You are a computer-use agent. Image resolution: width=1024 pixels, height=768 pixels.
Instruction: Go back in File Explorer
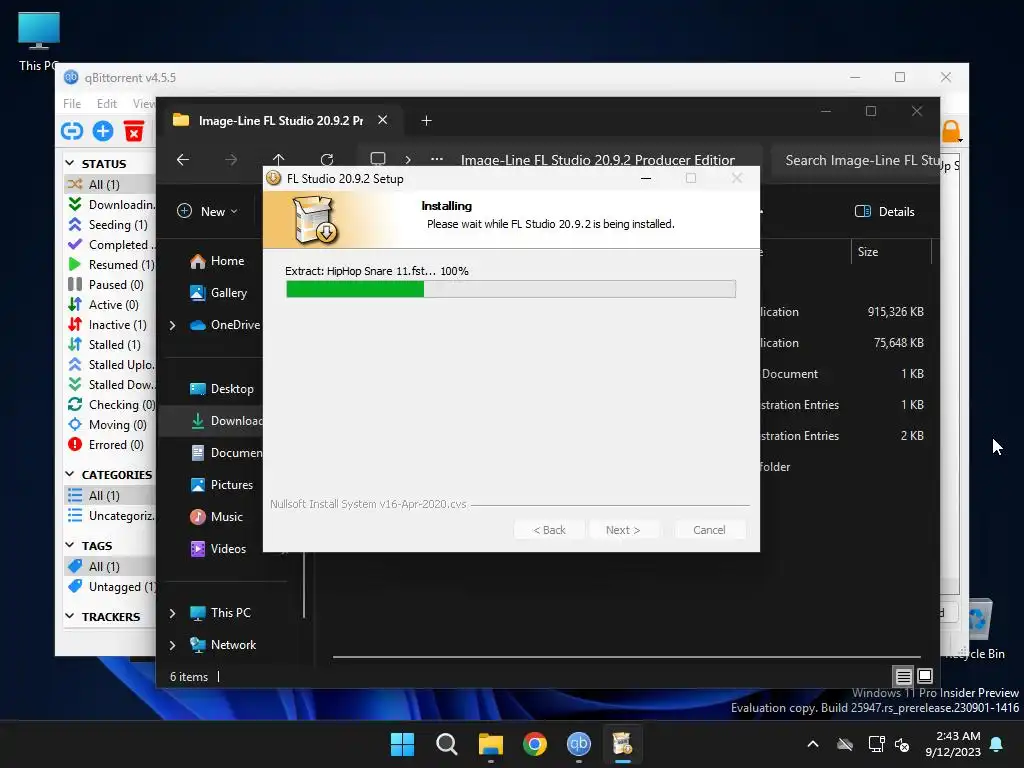point(183,159)
